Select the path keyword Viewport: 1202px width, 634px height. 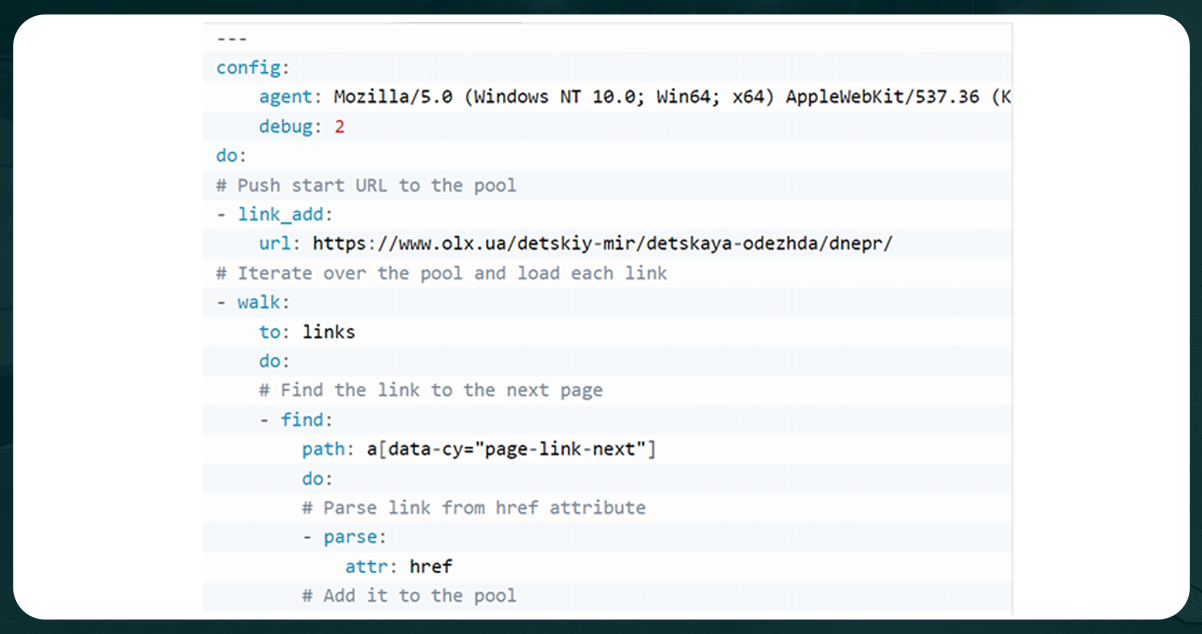pyautogui.click(x=323, y=448)
